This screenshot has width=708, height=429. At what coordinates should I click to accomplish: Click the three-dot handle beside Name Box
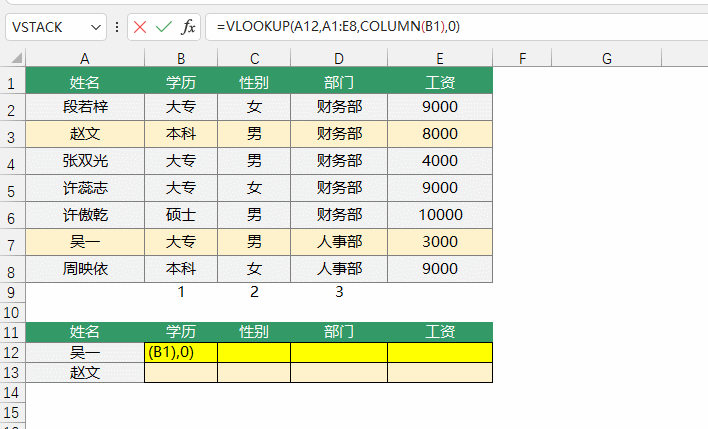(117, 27)
